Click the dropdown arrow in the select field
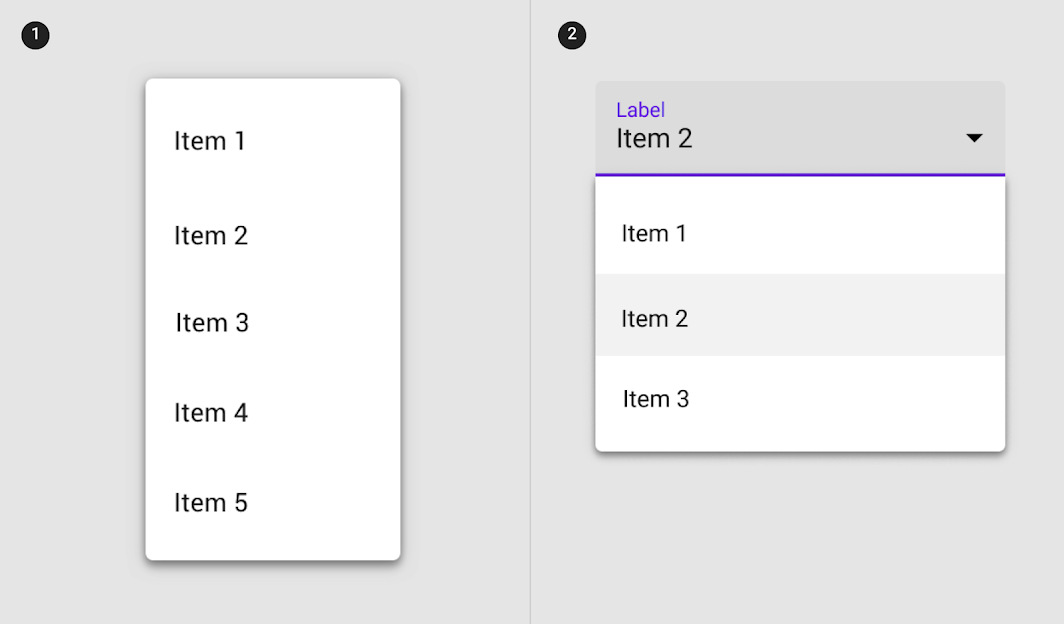 [x=974, y=138]
